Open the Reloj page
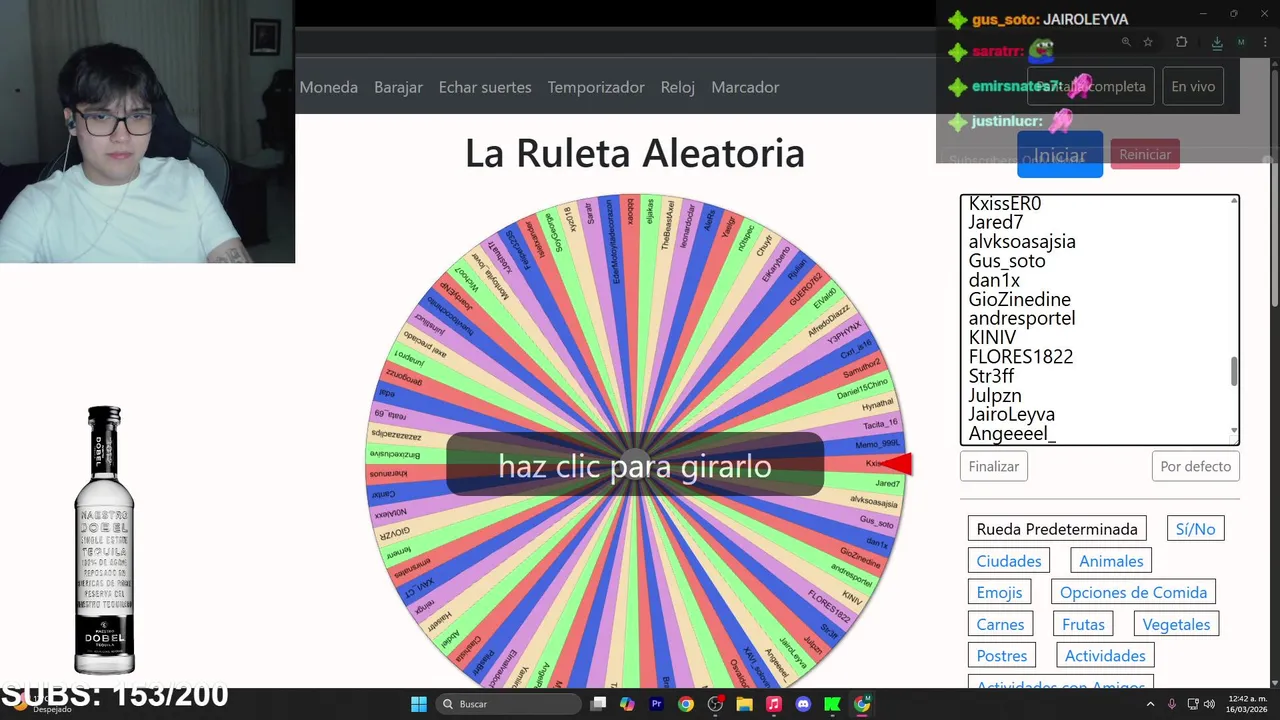 677,87
